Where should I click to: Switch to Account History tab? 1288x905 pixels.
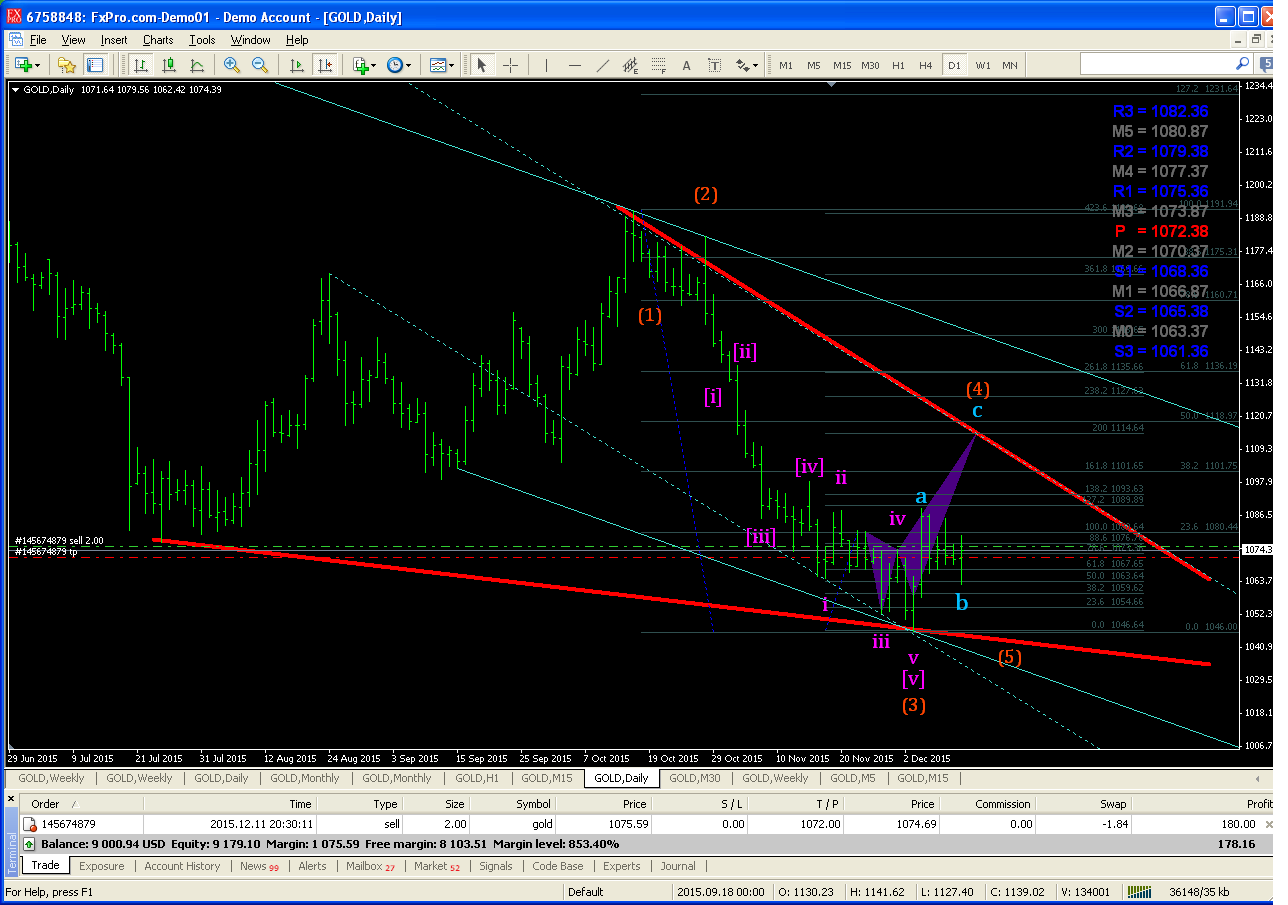coord(182,866)
